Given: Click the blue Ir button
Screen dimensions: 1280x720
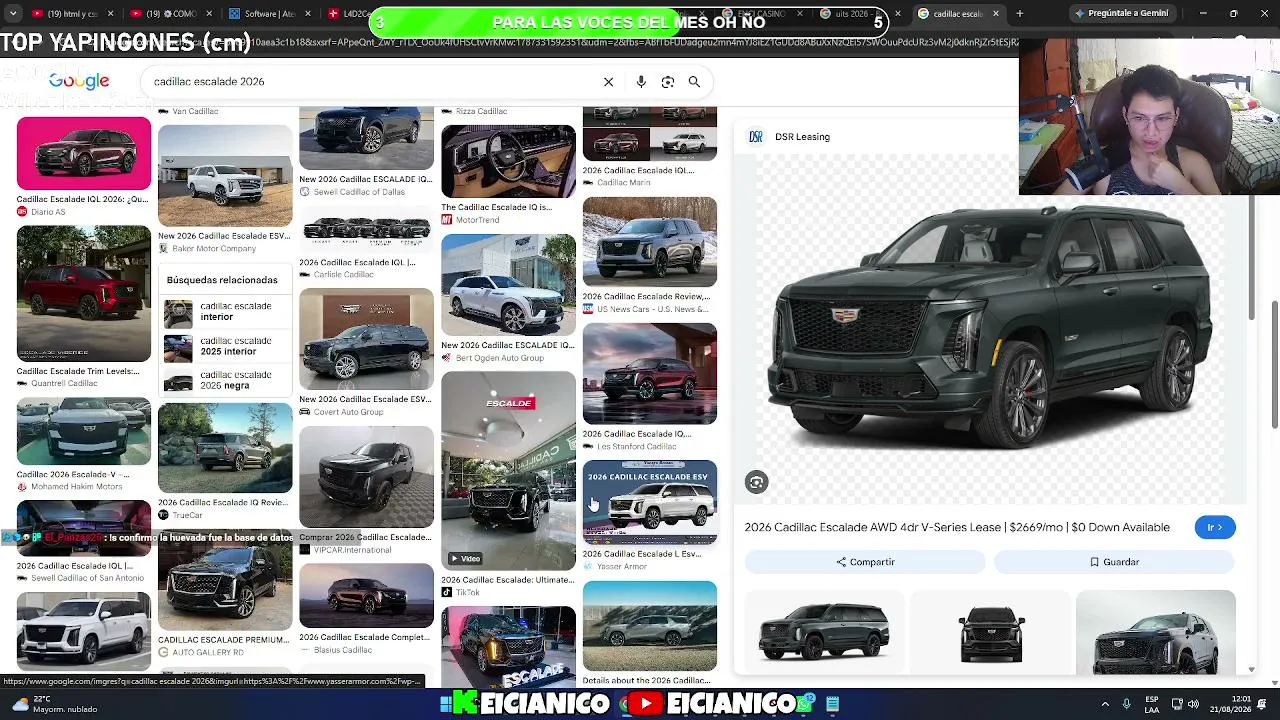Looking at the screenshot, I should click(1215, 528).
